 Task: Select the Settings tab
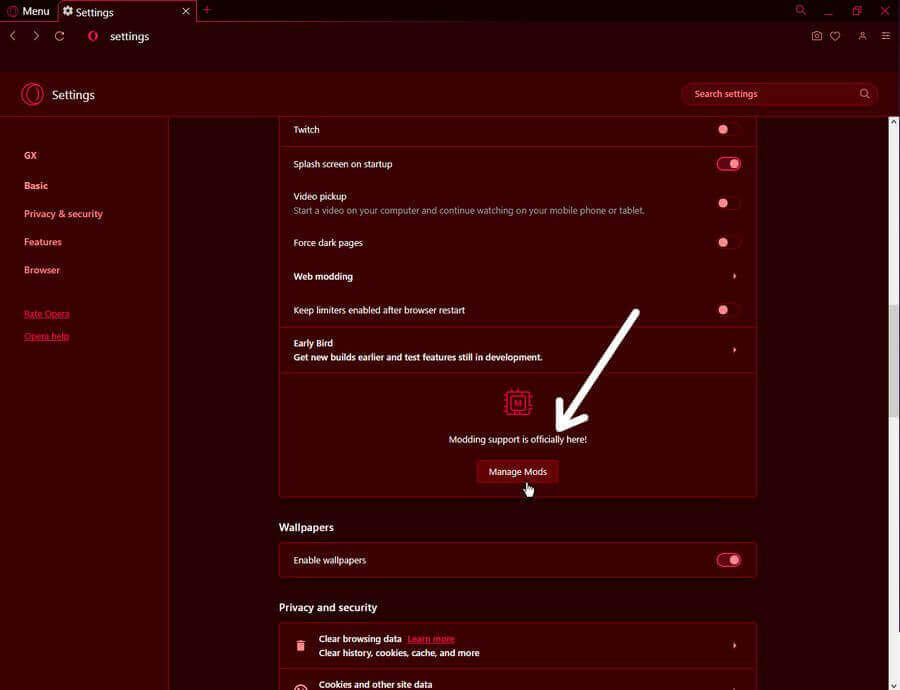click(x=127, y=11)
